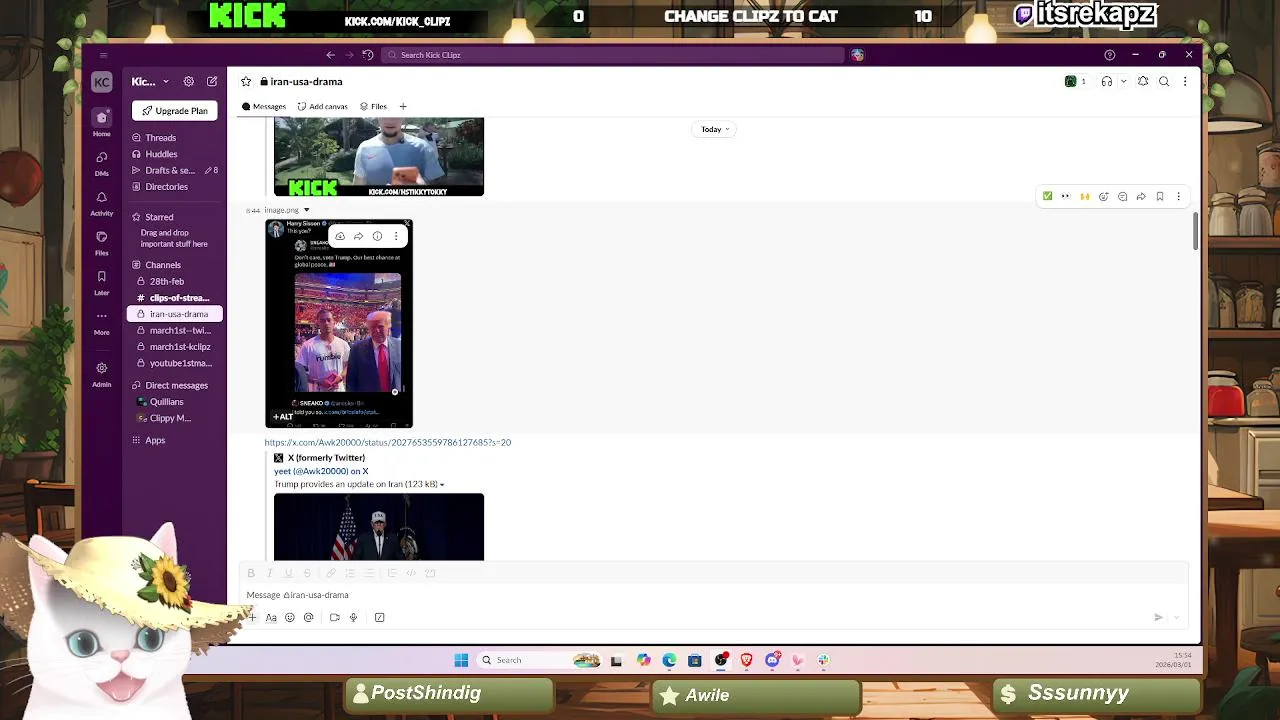Toggle bold formatting in composer
This screenshot has height=720, width=1280.
[x=251, y=573]
